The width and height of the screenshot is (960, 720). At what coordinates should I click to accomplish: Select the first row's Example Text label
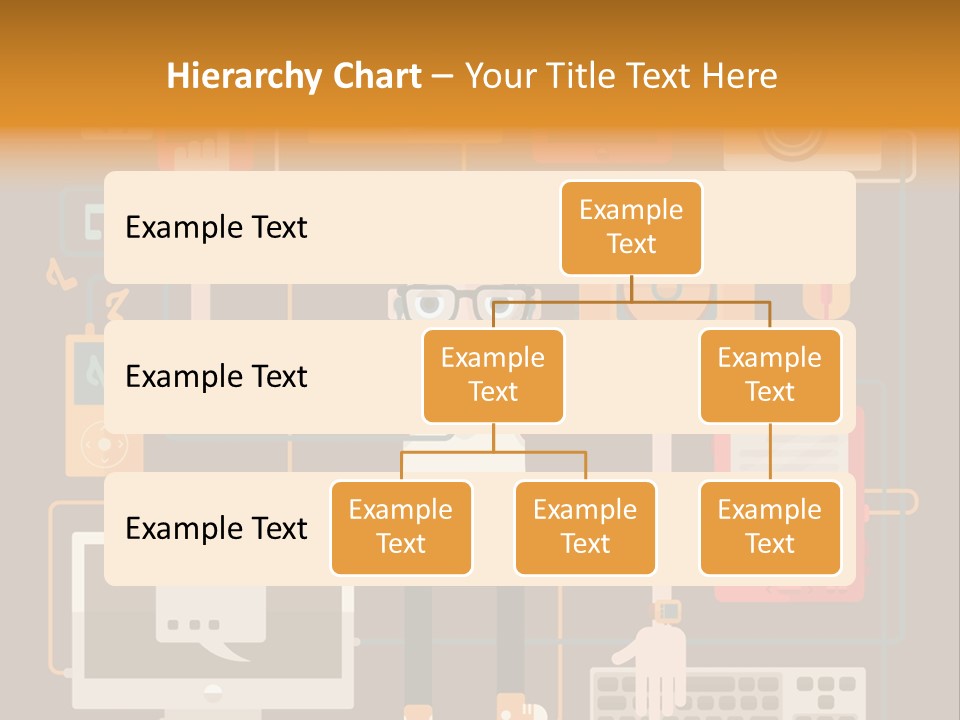216,227
